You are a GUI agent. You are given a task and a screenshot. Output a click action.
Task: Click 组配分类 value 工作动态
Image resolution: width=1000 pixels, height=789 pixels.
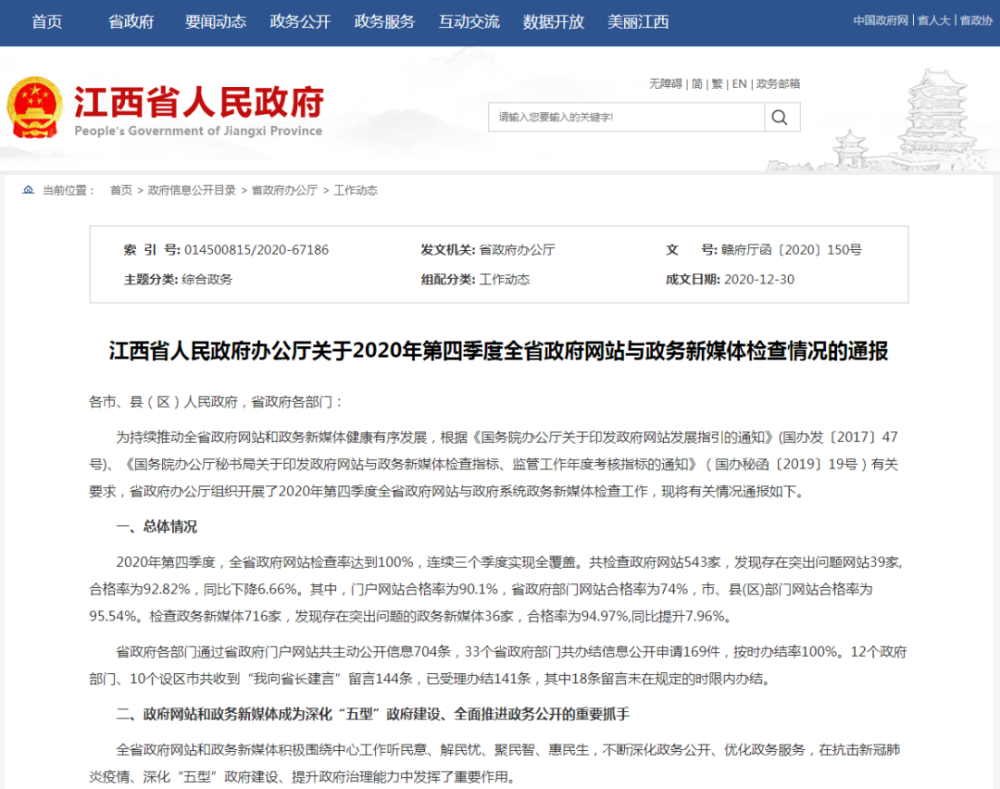pos(504,279)
